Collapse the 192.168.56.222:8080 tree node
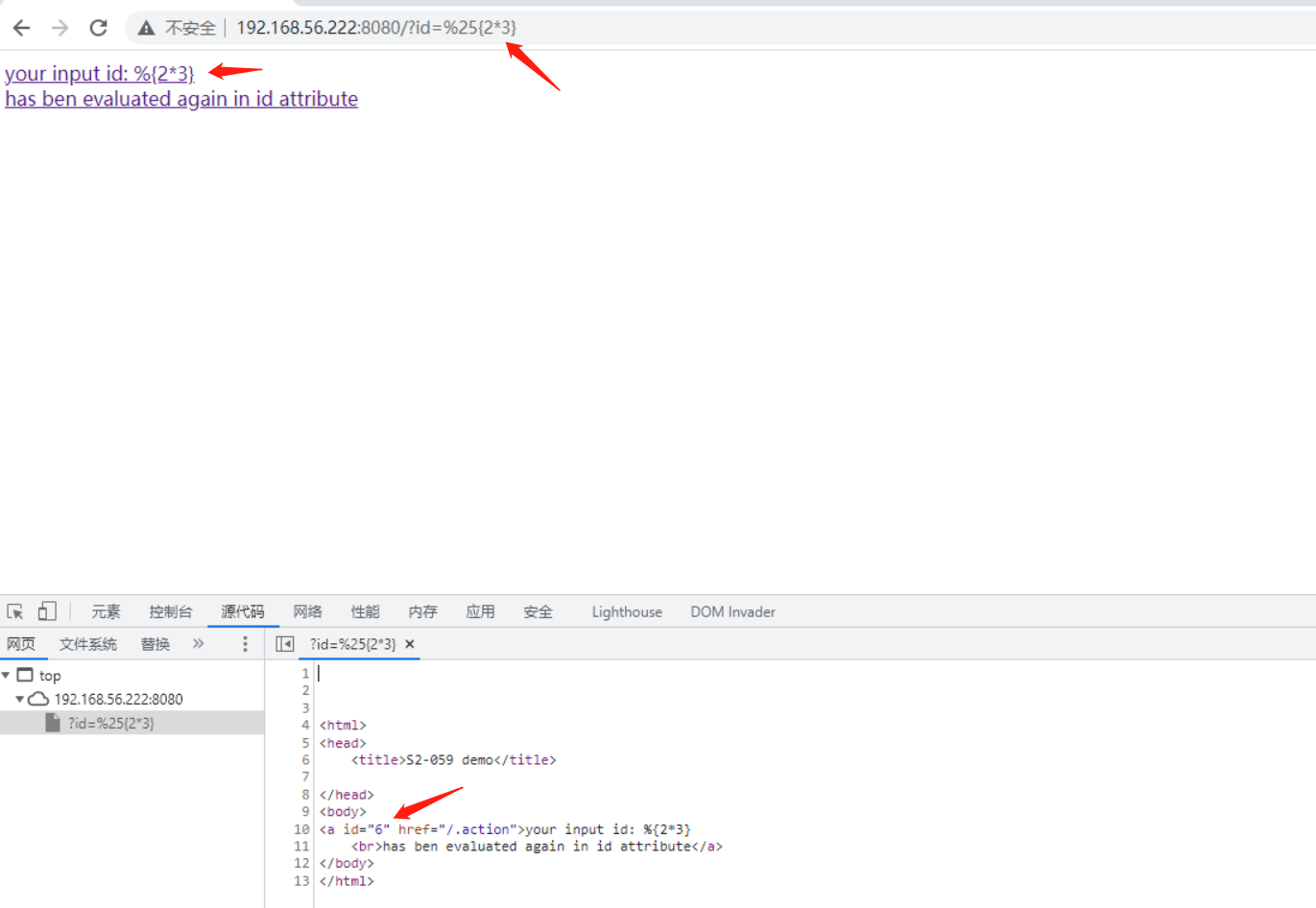 point(19,699)
